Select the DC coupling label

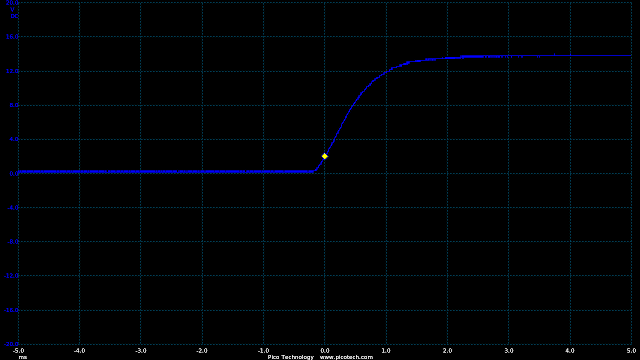(x=14, y=16)
